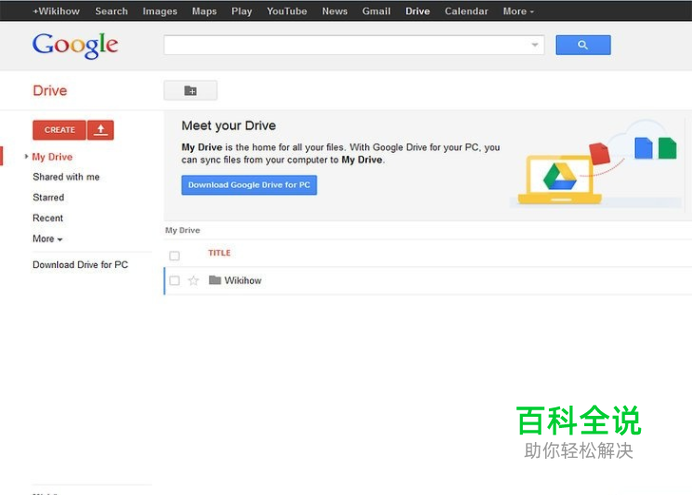Click the blue search magnifier button

pyautogui.click(x=583, y=45)
